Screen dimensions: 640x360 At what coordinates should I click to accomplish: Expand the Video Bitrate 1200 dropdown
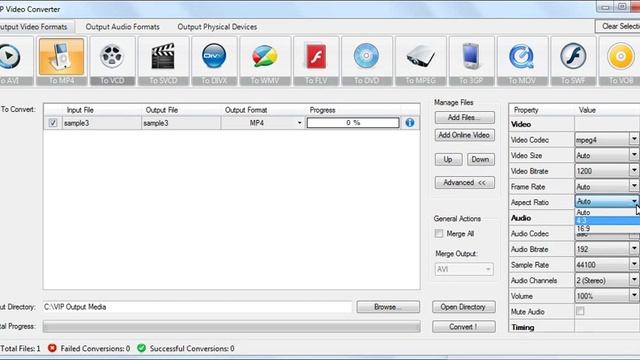pos(634,171)
